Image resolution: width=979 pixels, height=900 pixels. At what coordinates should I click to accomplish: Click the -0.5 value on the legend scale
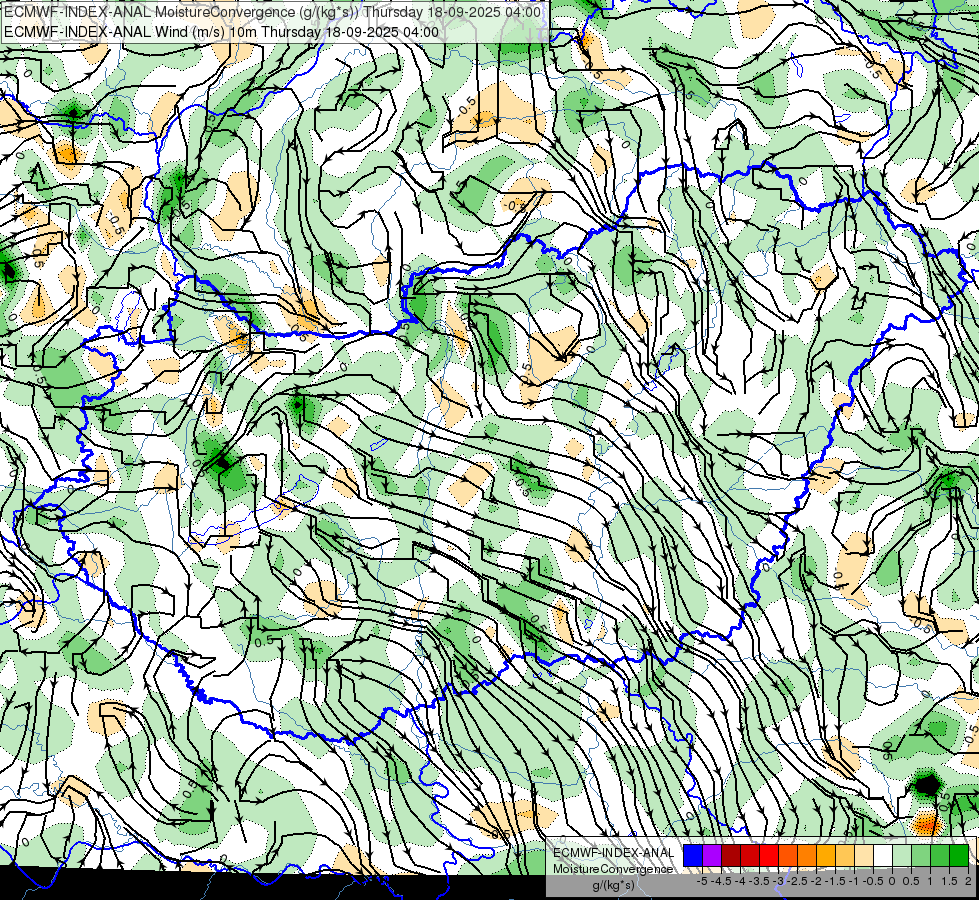[873, 881]
